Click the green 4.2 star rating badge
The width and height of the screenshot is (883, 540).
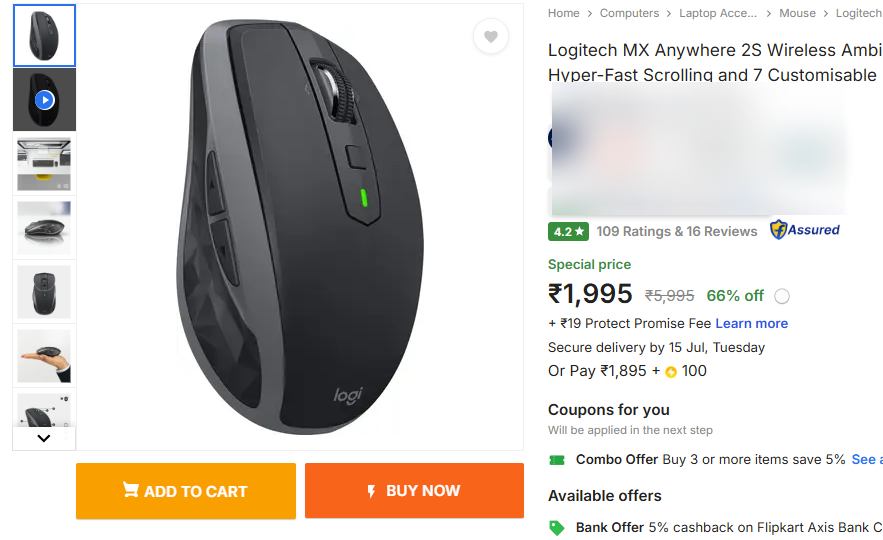click(568, 231)
